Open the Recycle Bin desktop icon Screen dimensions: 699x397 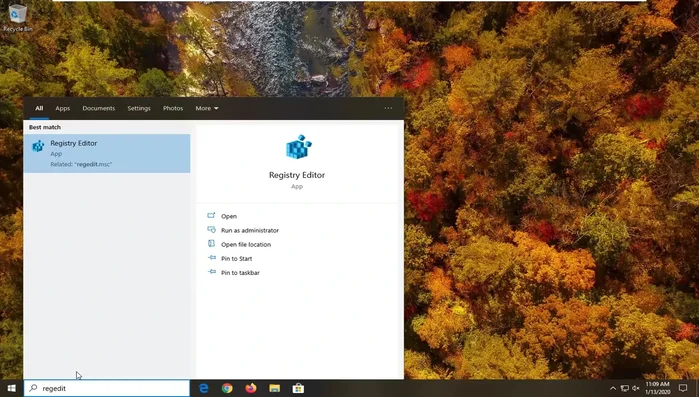tap(17, 18)
